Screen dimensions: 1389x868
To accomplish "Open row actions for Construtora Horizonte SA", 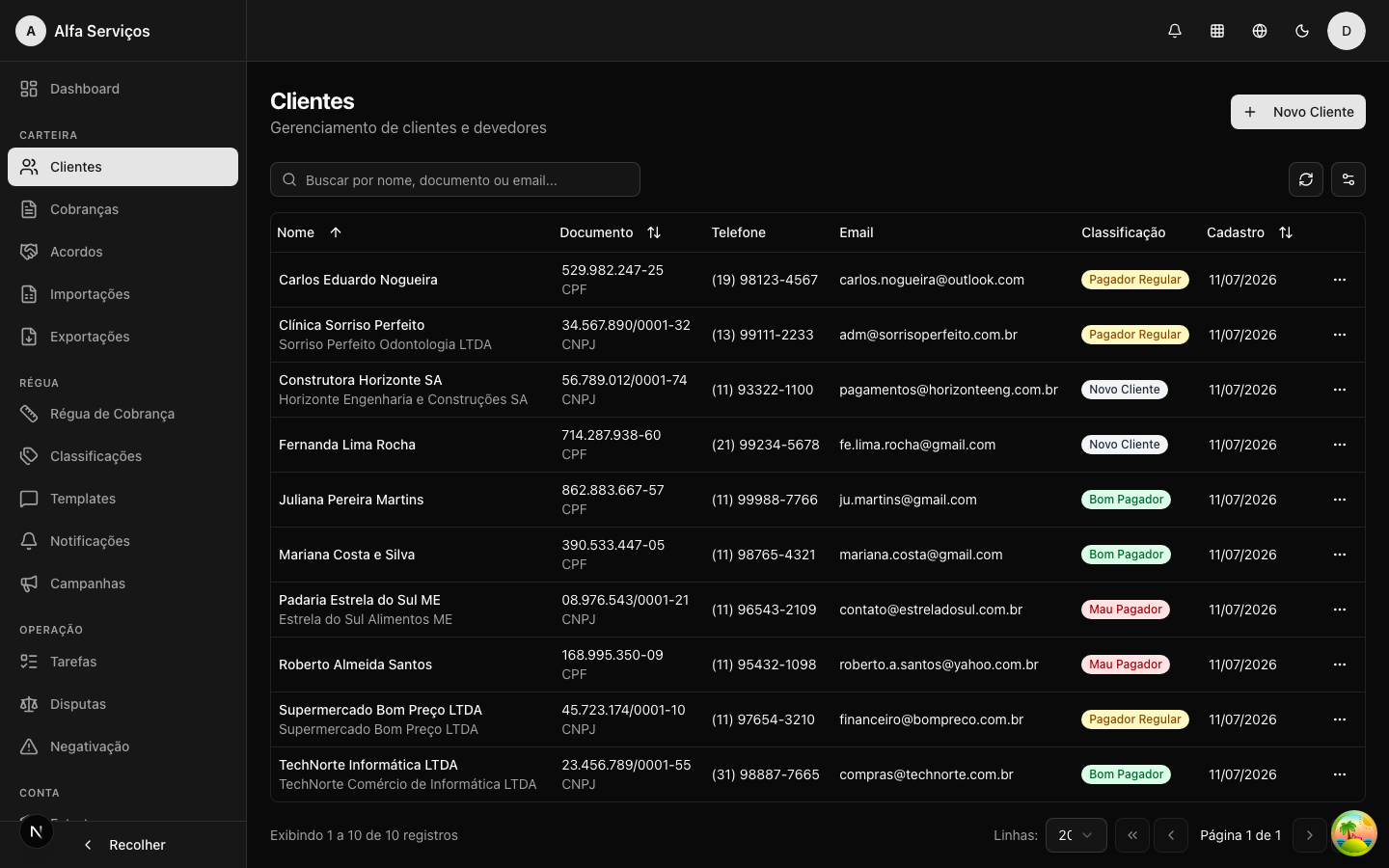I will click(x=1340, y=390).
